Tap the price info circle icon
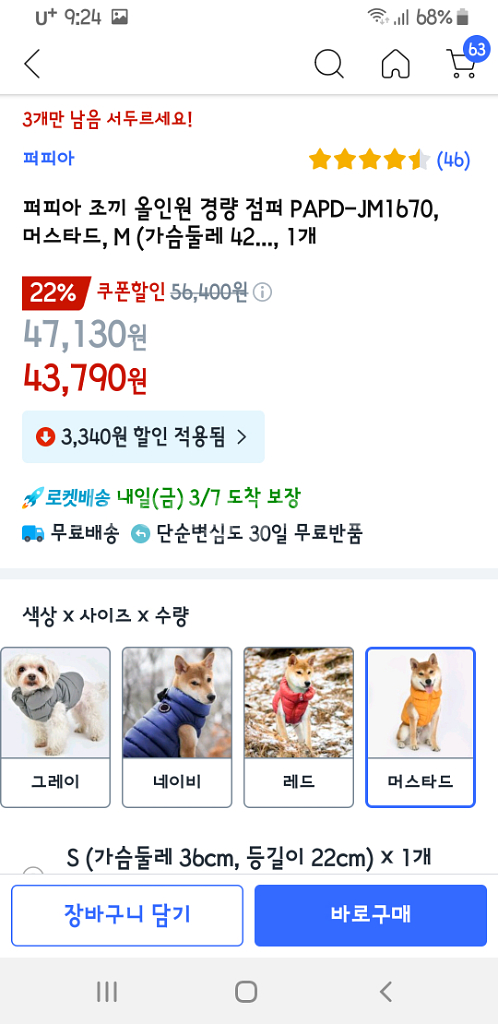Screen dimensions: 498x1024 262,291
